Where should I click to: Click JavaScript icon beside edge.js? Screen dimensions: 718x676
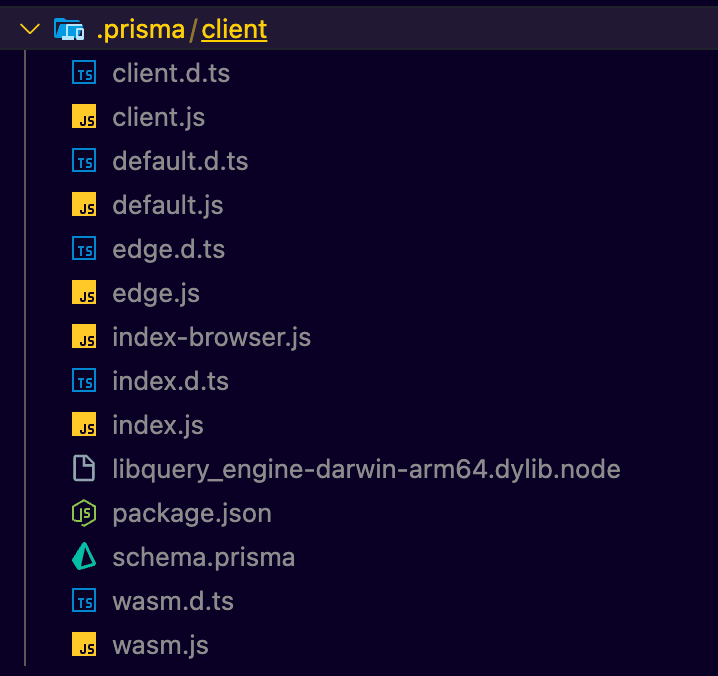pos(84,292)
